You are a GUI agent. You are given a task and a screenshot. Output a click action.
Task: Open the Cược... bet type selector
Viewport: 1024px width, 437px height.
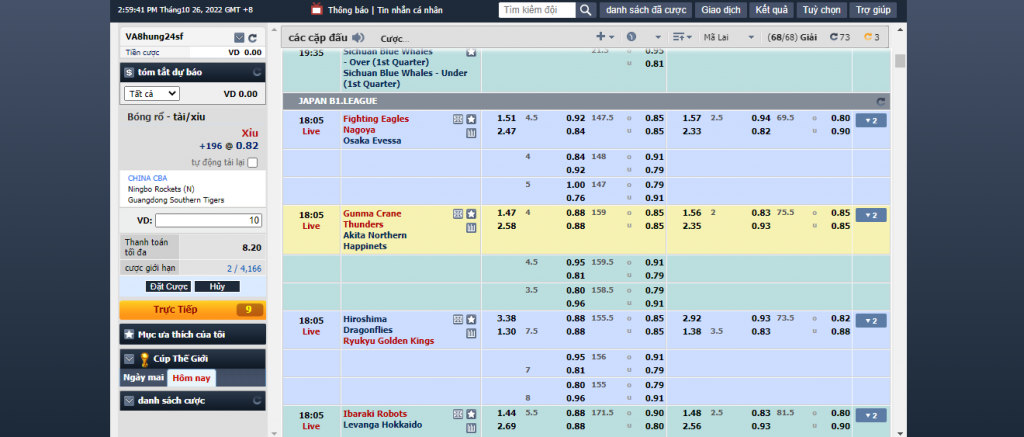point(395,39)
